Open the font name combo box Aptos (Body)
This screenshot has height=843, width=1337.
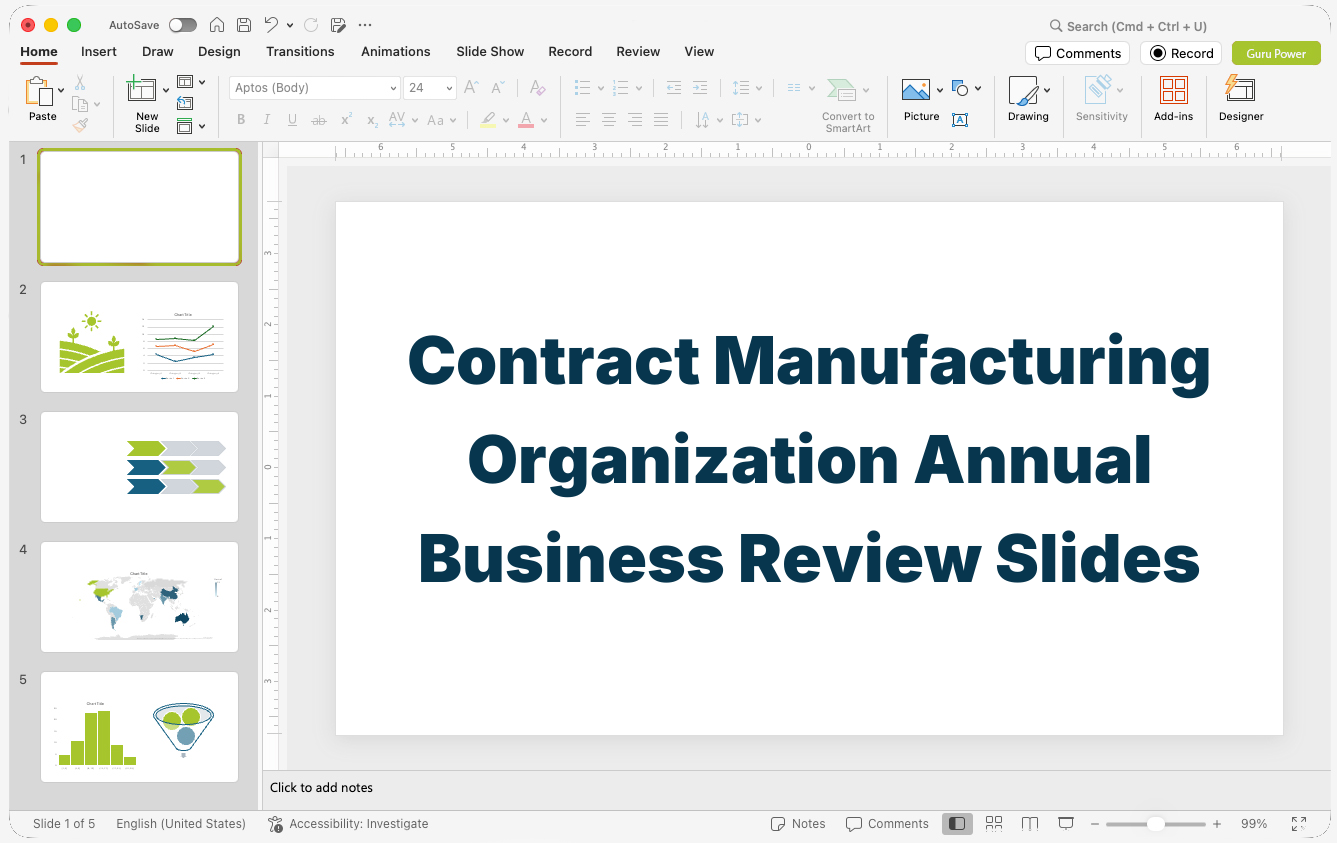pos(315,88)
